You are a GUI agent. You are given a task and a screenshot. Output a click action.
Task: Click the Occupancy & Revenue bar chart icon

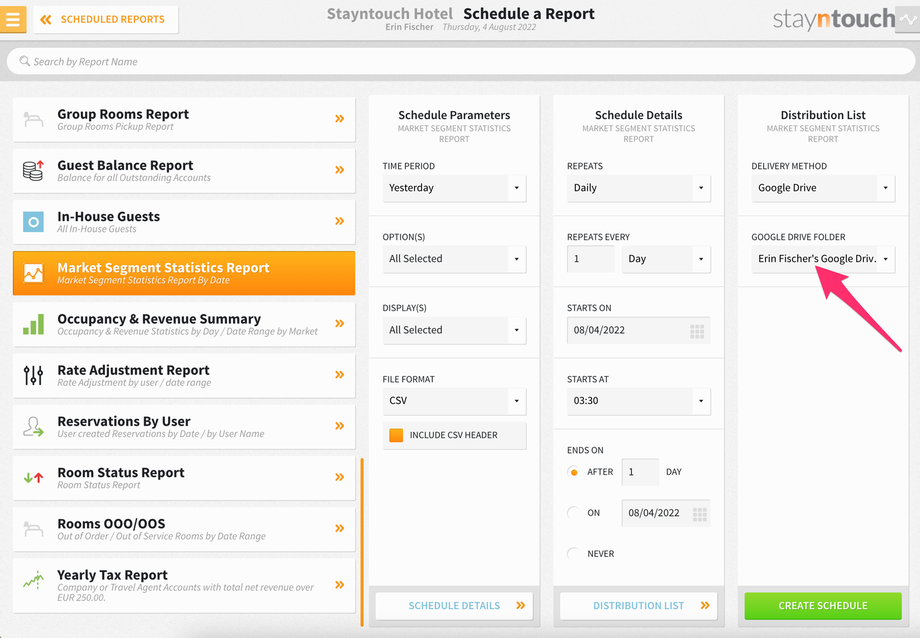pyautogui.click(x=33, y=324)
